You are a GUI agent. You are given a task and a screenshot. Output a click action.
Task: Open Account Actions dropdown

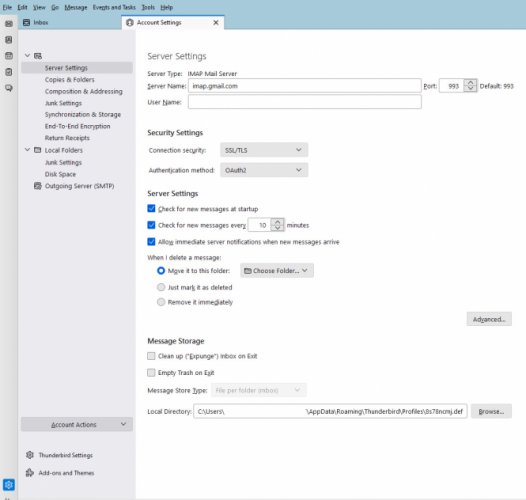77,424
